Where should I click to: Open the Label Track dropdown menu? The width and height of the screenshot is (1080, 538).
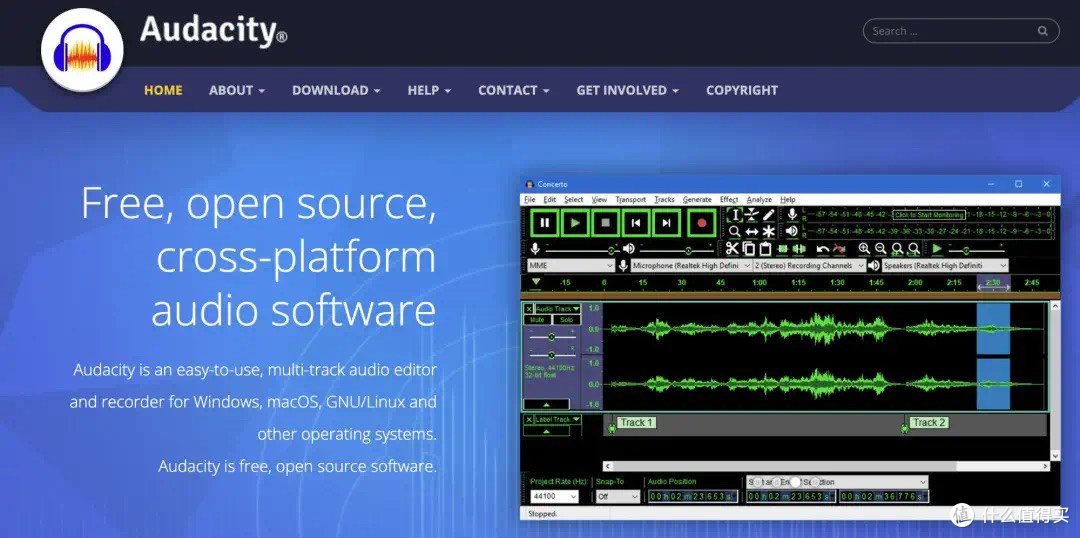(x=558, y=420)
